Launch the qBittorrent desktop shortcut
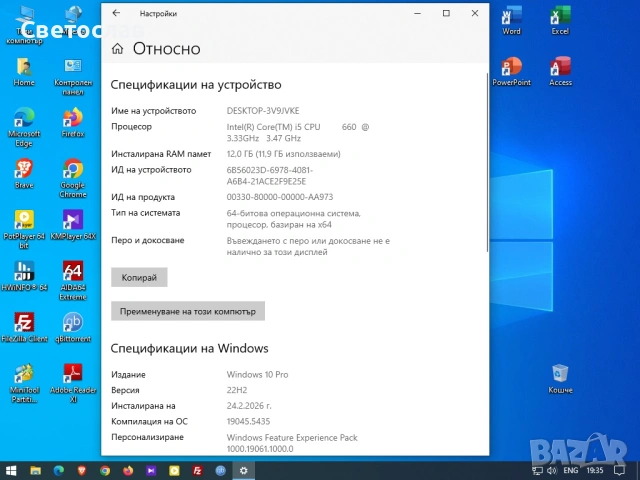 pyautogui.click(x=73, y=327)
